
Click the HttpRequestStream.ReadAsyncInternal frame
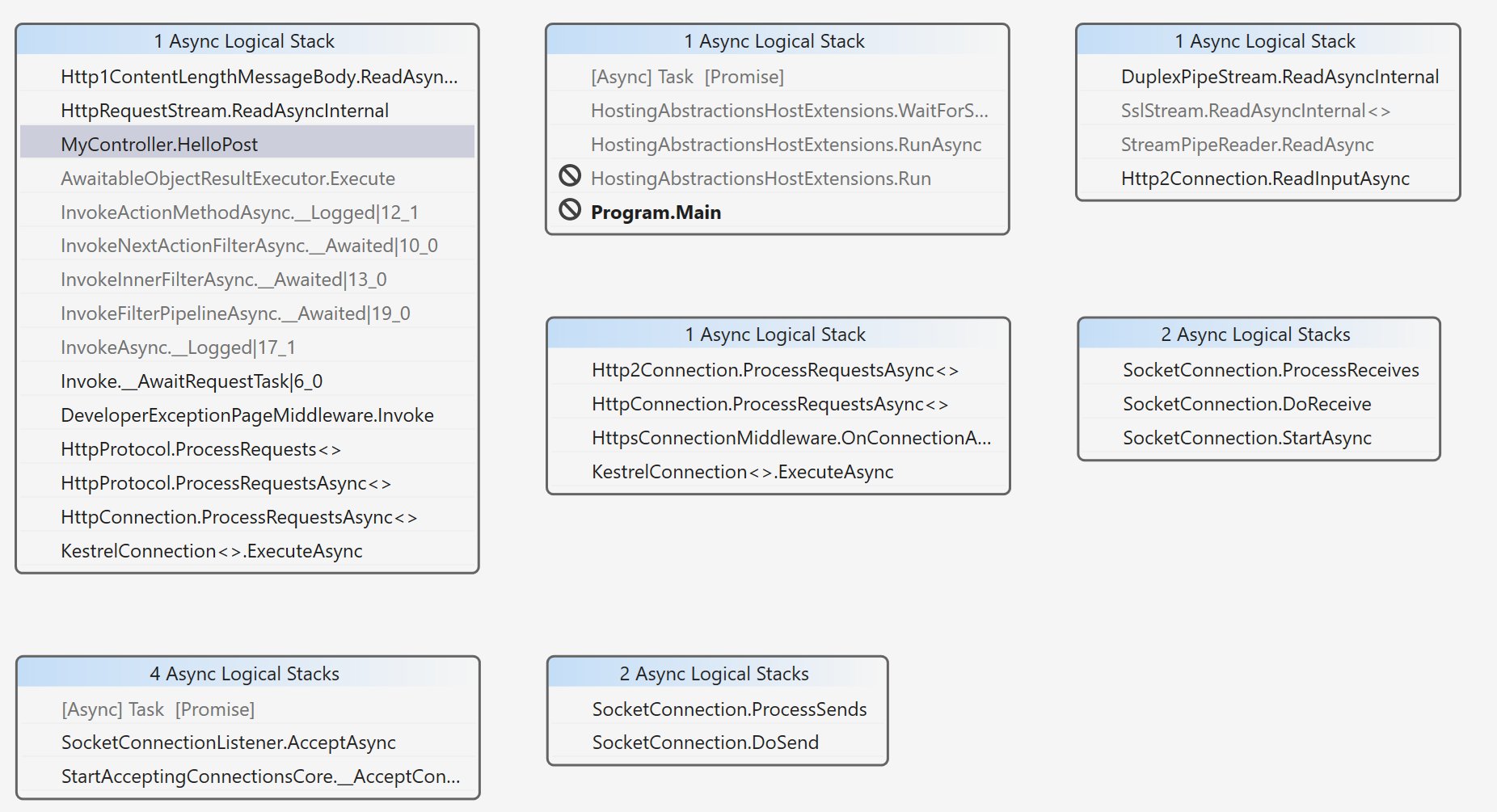[x=247, y=111]
